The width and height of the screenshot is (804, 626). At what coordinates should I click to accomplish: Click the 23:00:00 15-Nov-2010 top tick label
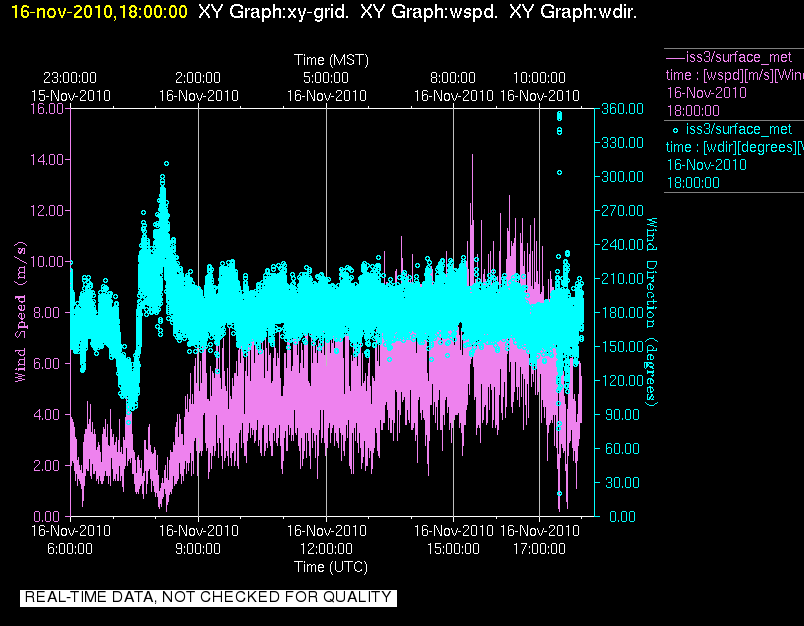[70, 87]
